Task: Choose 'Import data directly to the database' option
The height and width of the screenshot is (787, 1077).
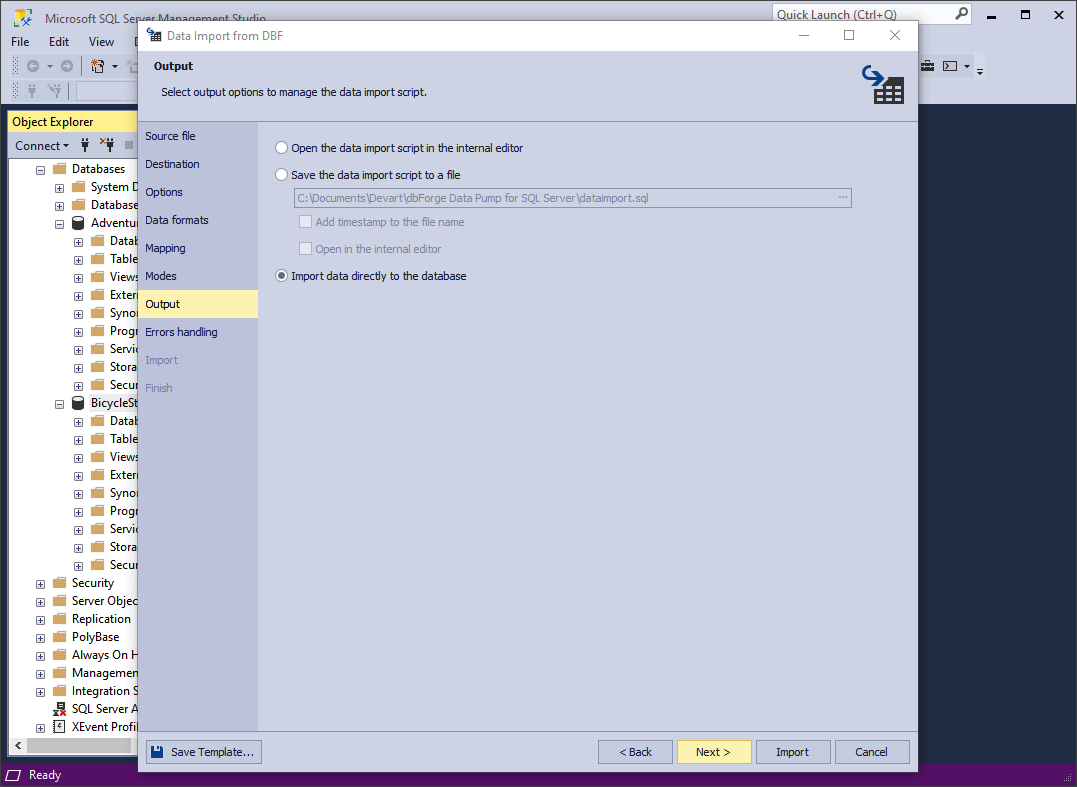Action: coord(282,276)
